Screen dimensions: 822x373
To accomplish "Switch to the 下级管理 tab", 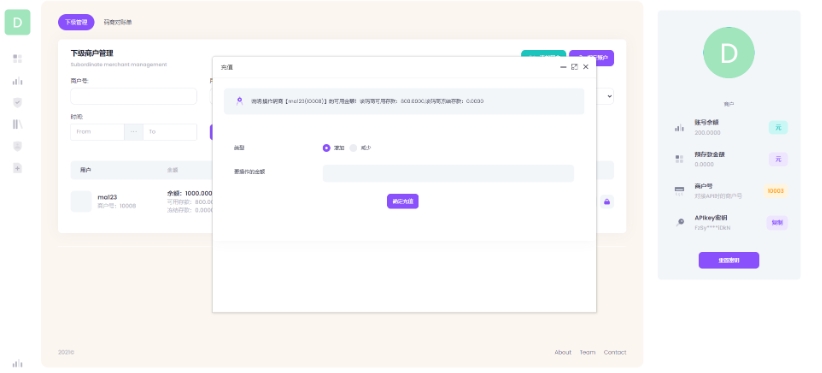I will pos(76,22).
